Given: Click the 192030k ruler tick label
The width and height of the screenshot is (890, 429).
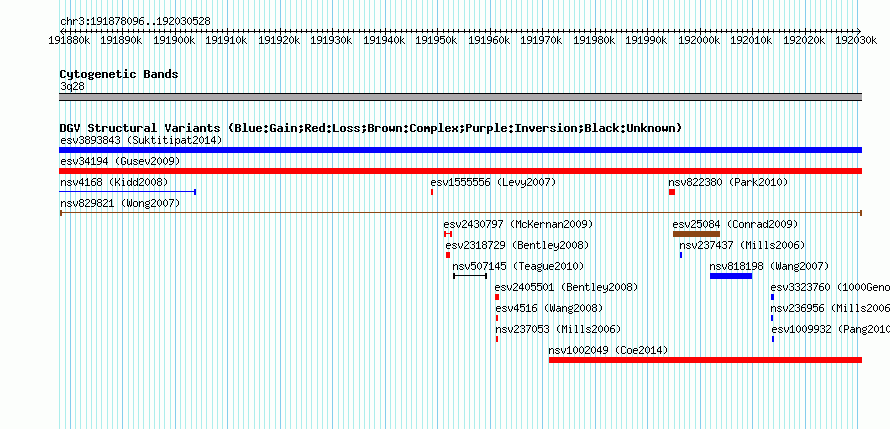Looking at the screenshot, I should (x=856, y=40).
